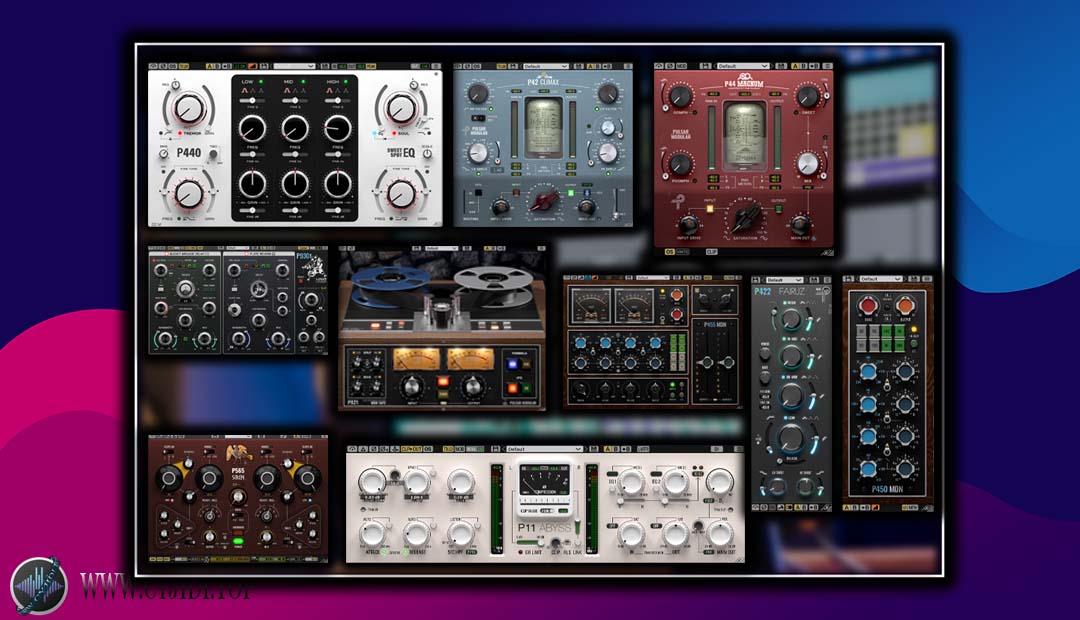Click the save preset icon in P11 Abyss toolbar

(495, 449)
